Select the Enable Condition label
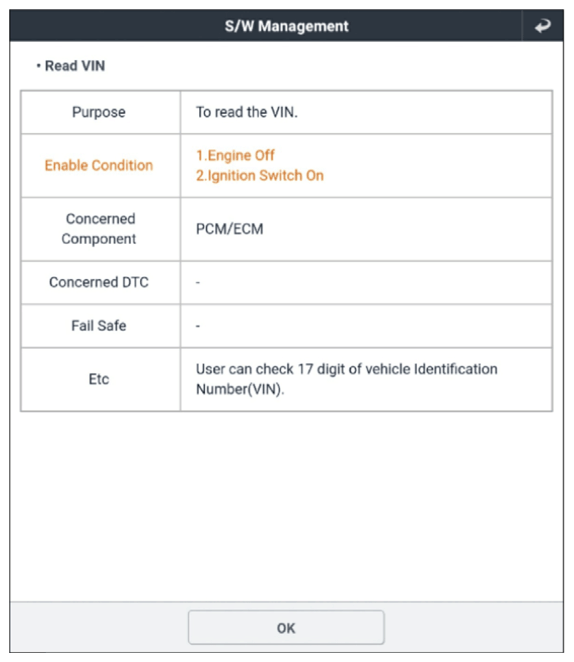 click(x=99, y=166)
